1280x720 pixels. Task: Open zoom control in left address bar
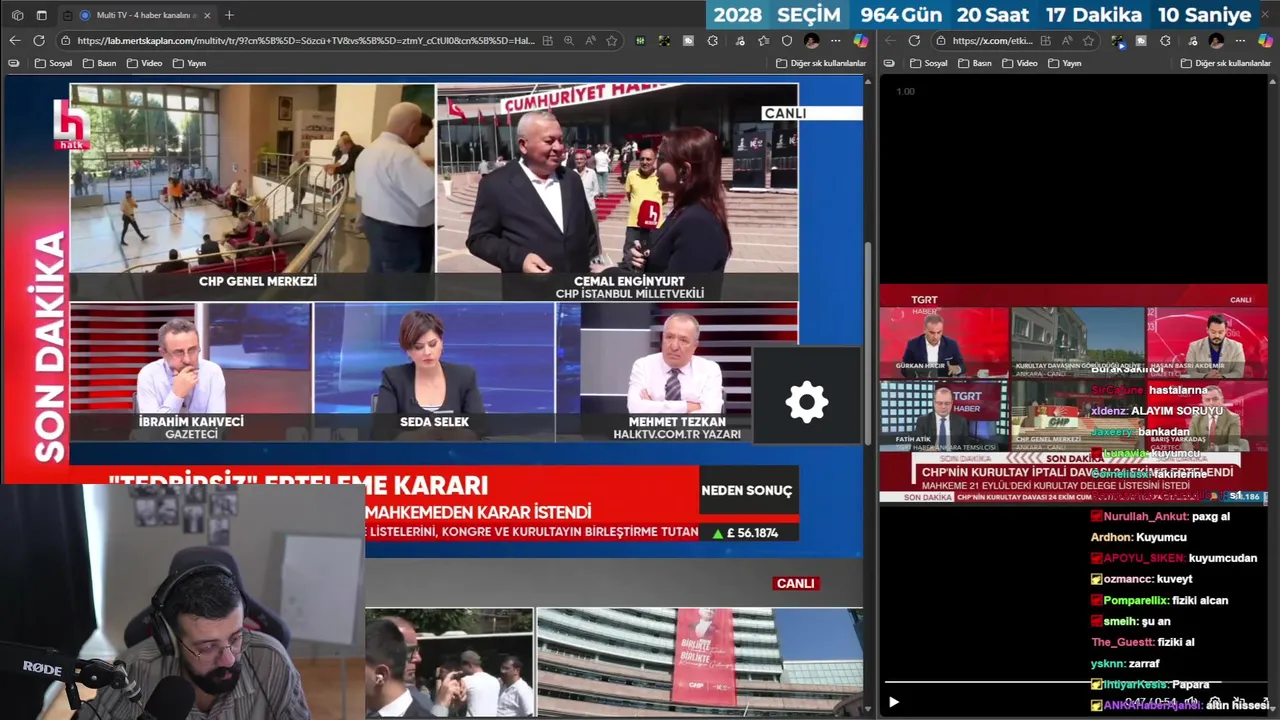pyautogui.click(x=569, y=41)
